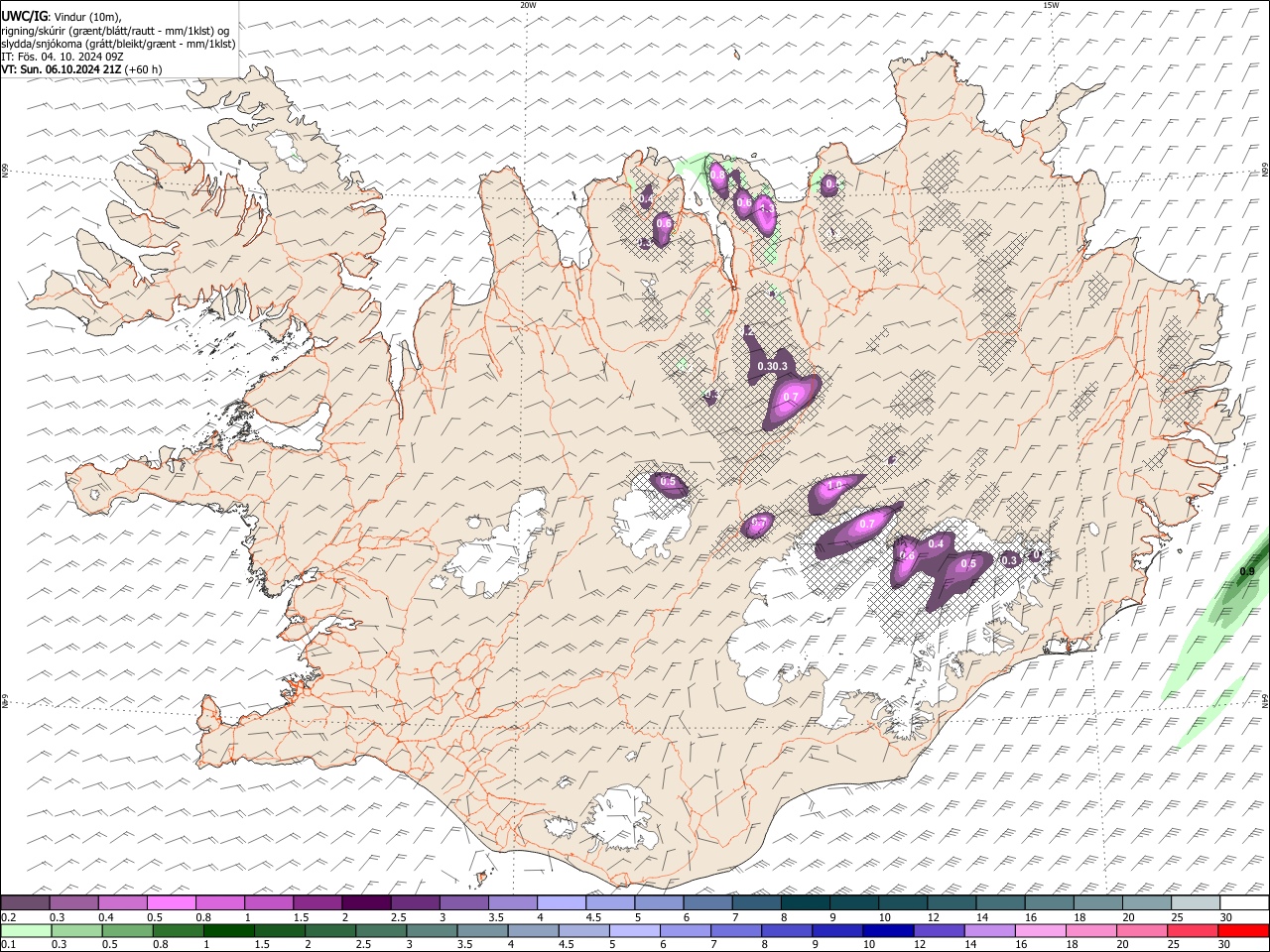Click the 0.2 swatch on the top snow scale
The height and width of the screenshot is (952, 1270).
25,902
